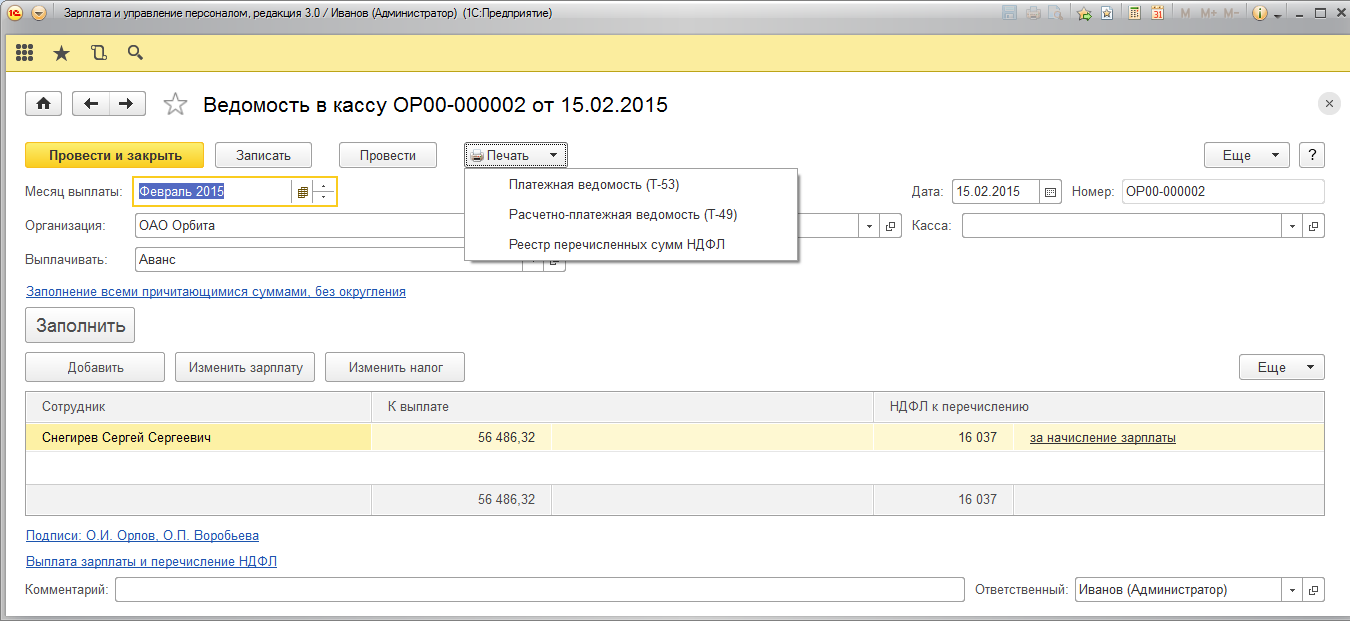Open the top Еще menu button
The height and width of the screenshot is (621, 1350).
point(1246,155)
